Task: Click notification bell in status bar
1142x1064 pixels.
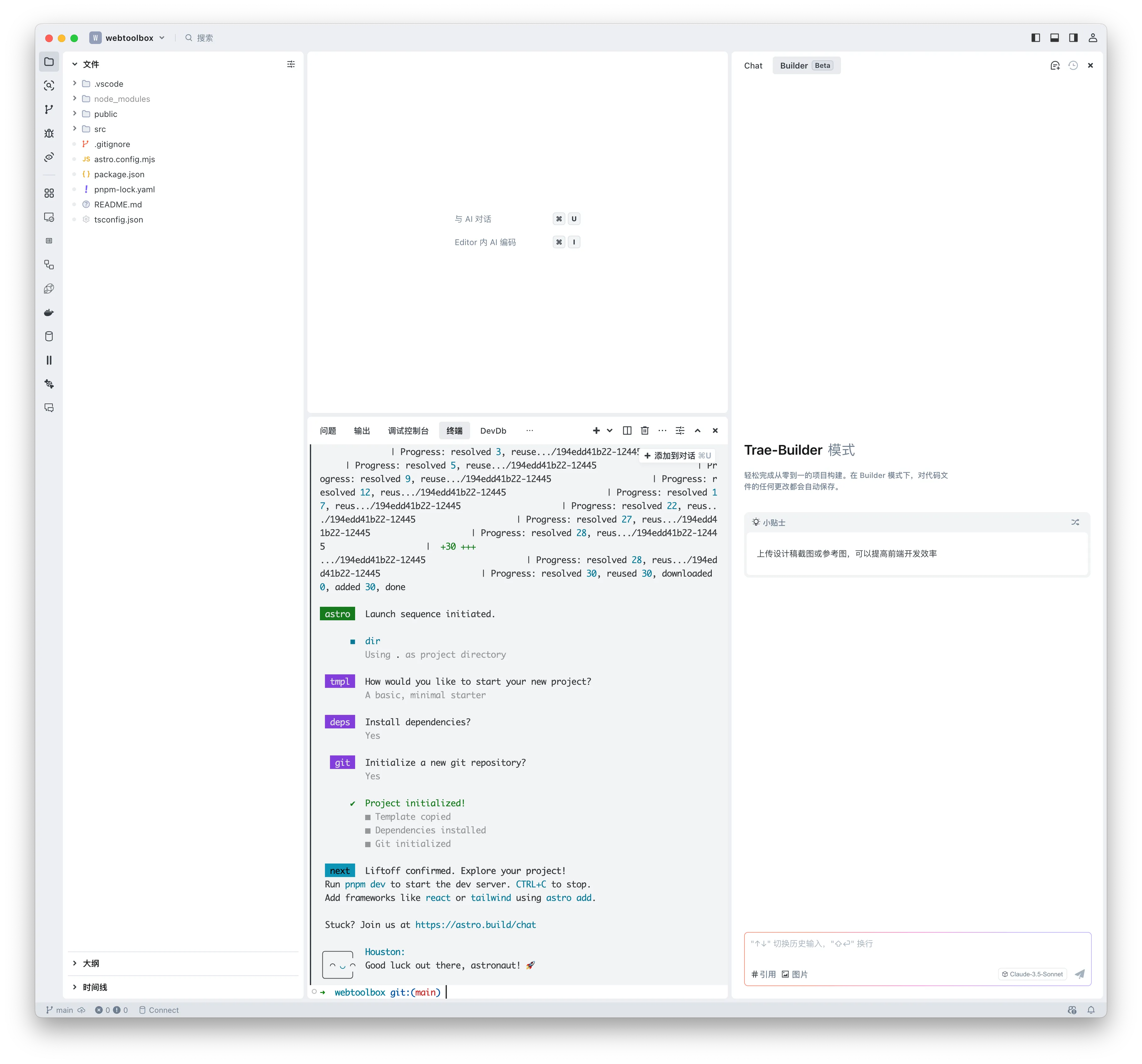Action: [1090, 1010]
